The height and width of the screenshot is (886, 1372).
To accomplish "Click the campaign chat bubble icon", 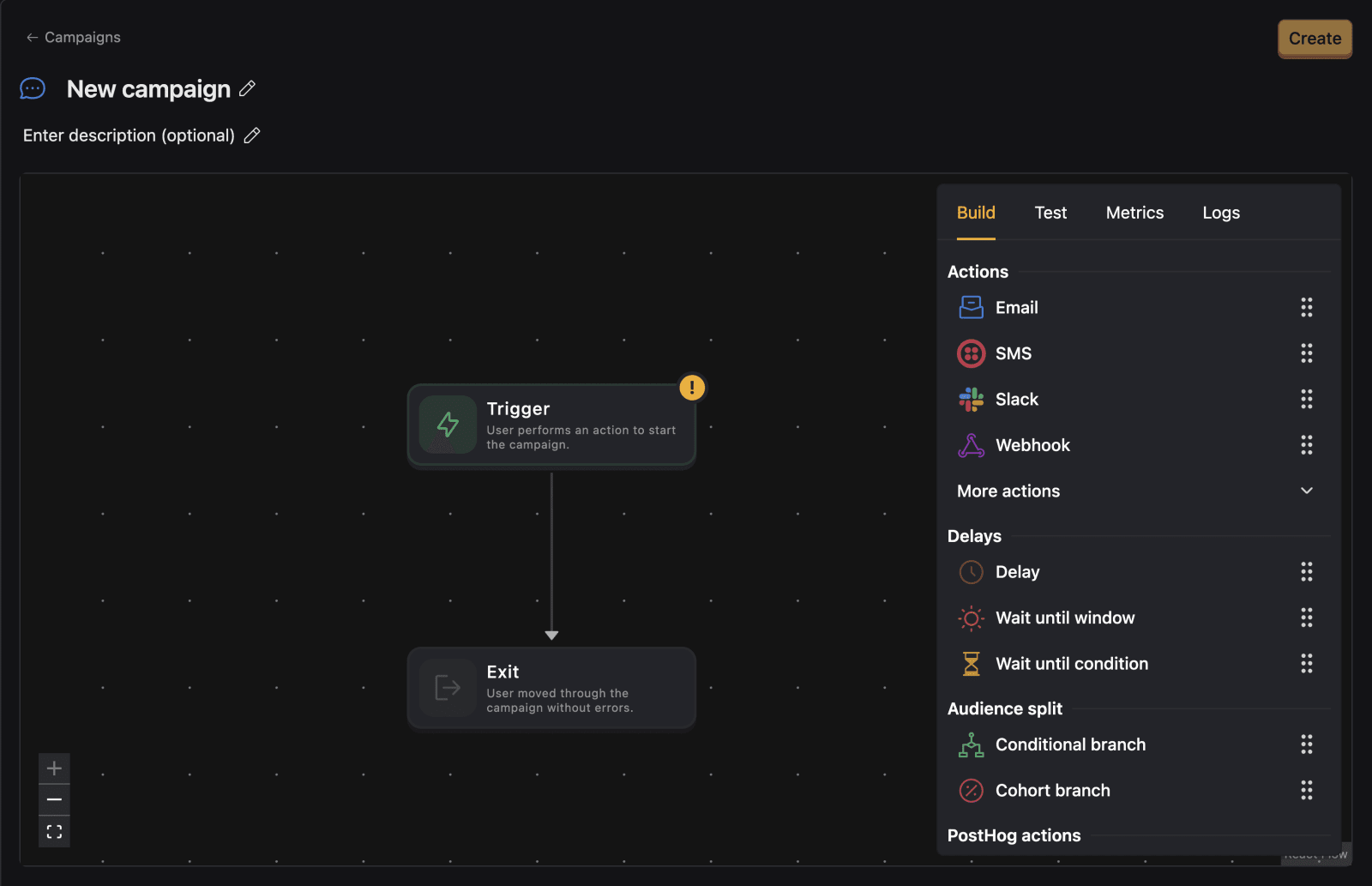I will point(33,88).
